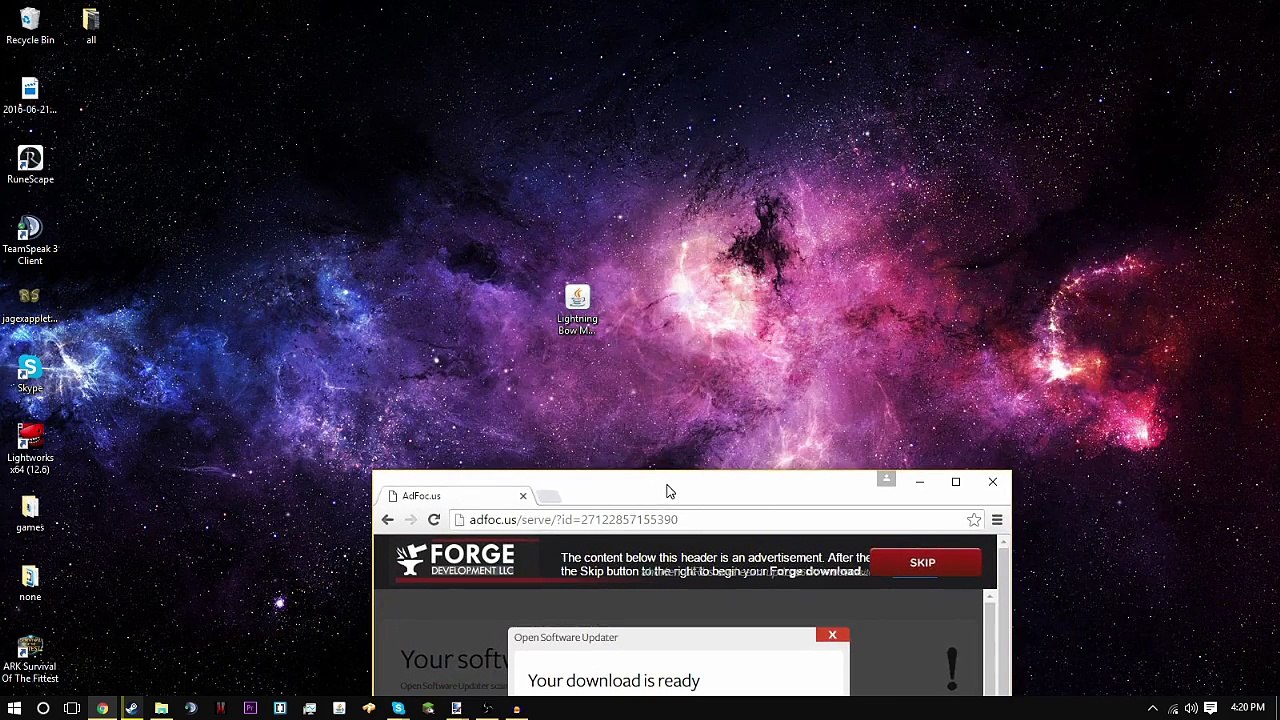
Task: Open Steam from the taskbar
Action: tap(131, 708)
